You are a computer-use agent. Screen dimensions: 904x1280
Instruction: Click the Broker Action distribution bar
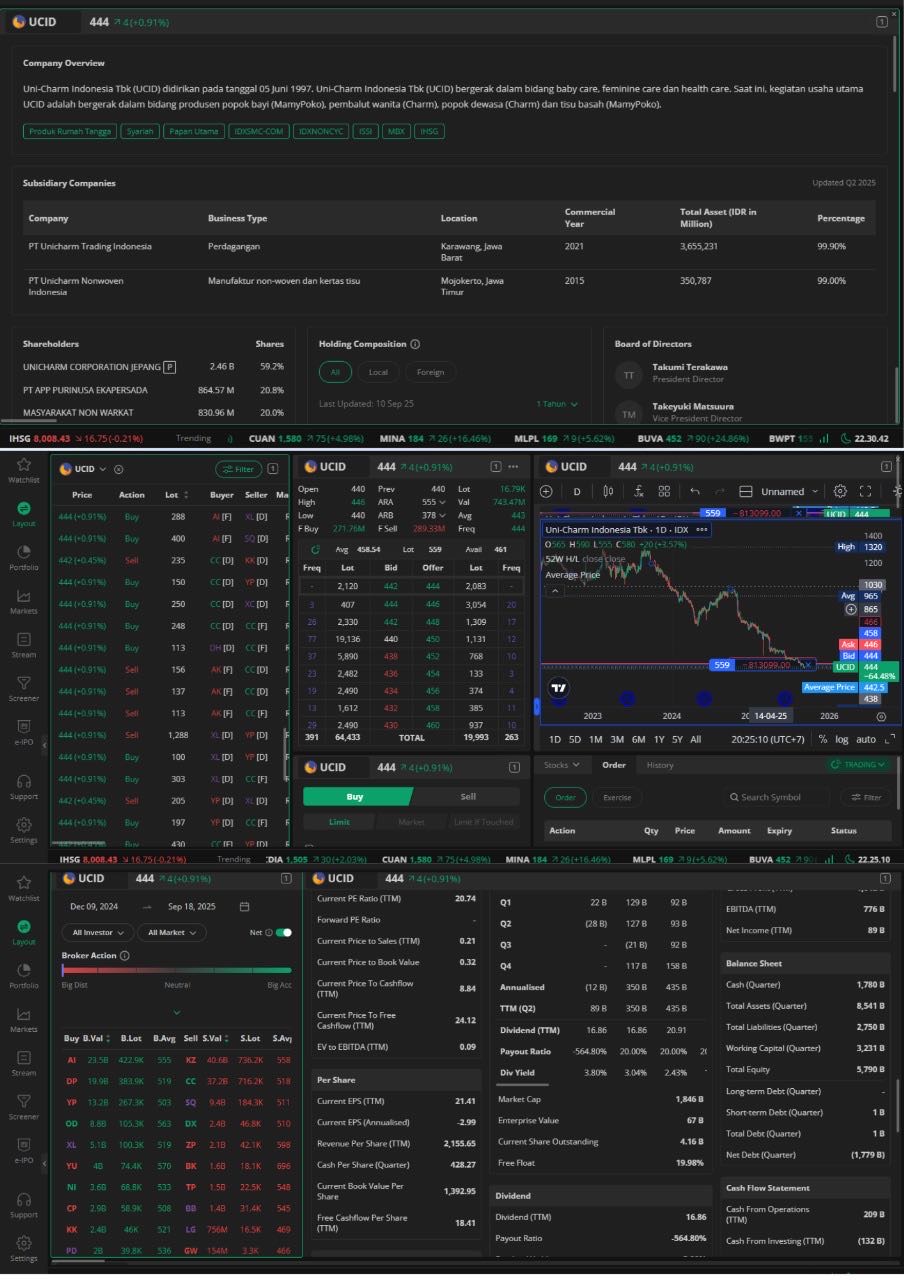(x=177, y=969)
